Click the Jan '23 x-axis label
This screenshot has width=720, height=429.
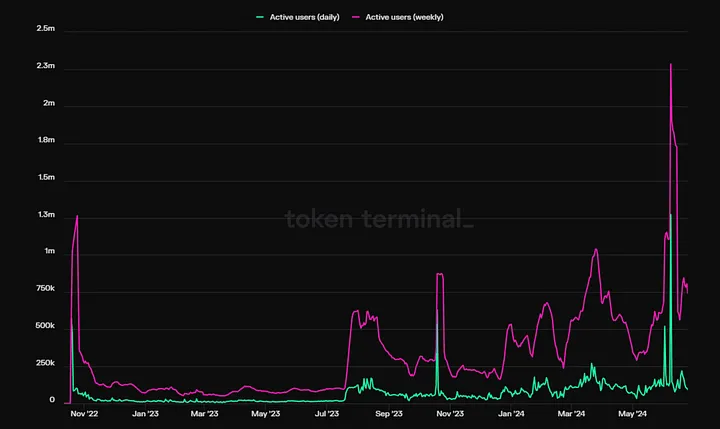[146, 413]
